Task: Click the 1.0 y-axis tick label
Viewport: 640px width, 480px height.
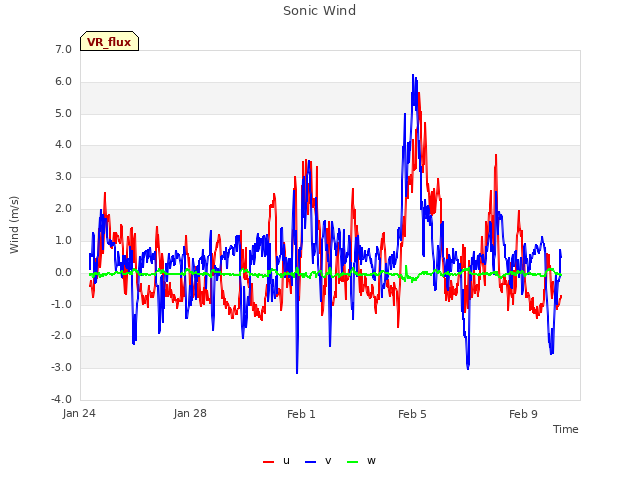Action: tap(63, 240)
